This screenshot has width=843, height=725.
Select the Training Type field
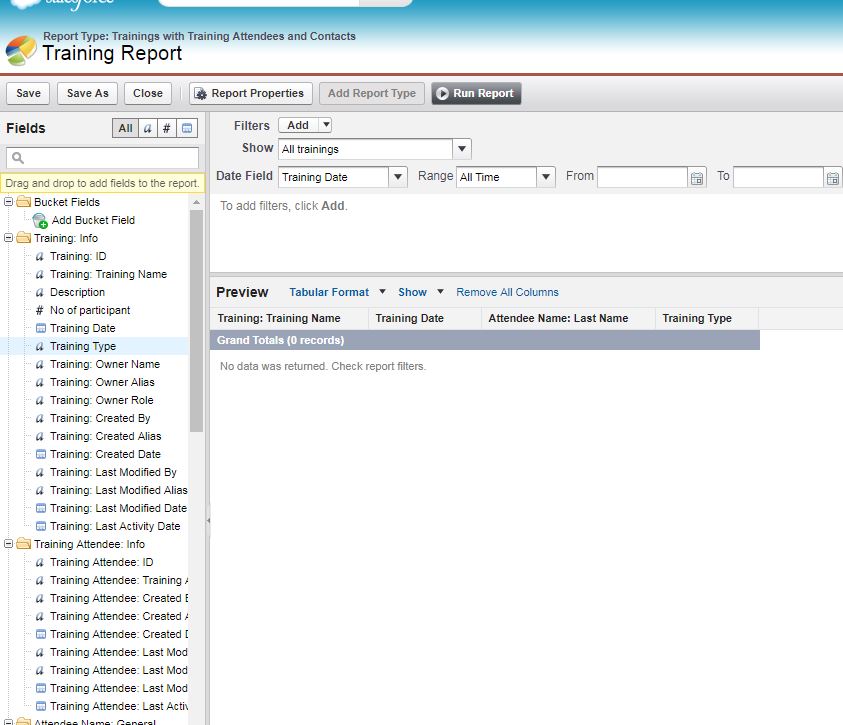point(82,346)
